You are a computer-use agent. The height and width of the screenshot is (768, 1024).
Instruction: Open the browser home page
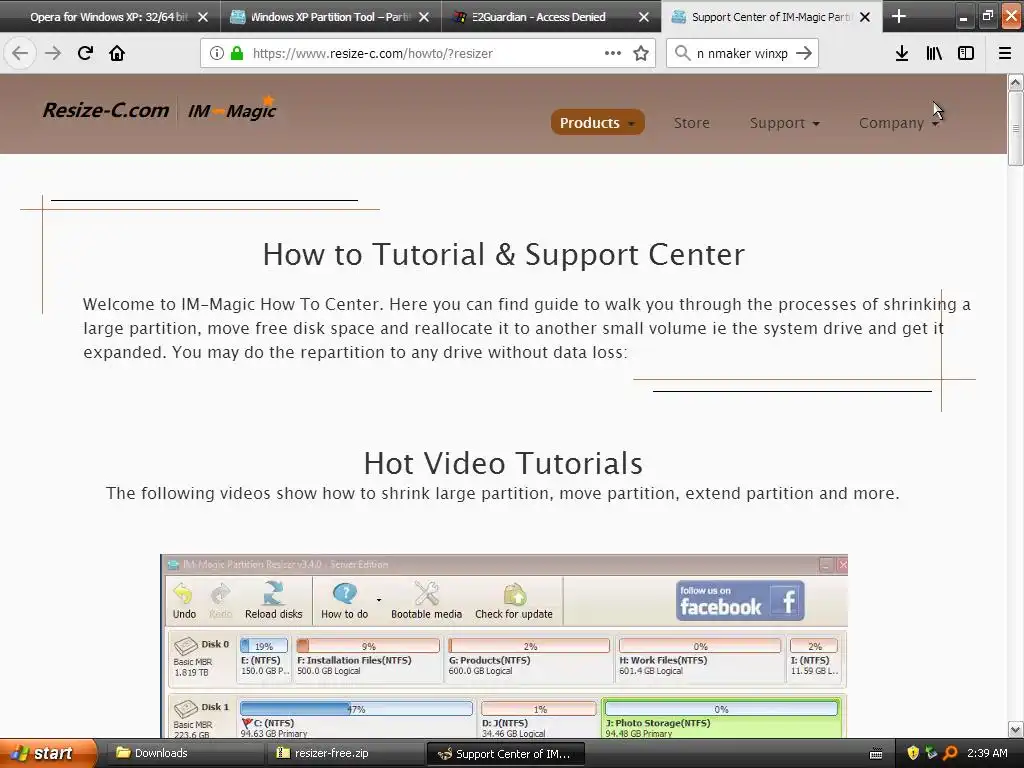(117, 53)
